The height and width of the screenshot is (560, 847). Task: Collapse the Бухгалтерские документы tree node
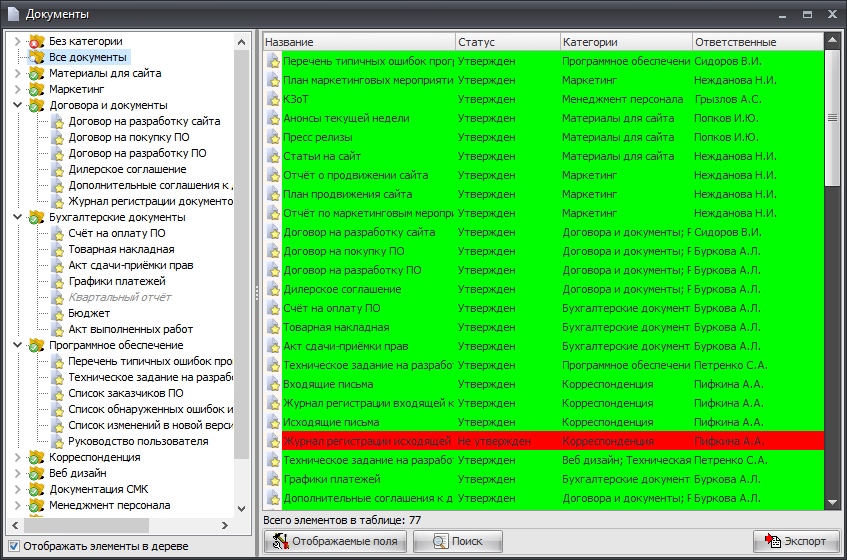click(17, 217)
